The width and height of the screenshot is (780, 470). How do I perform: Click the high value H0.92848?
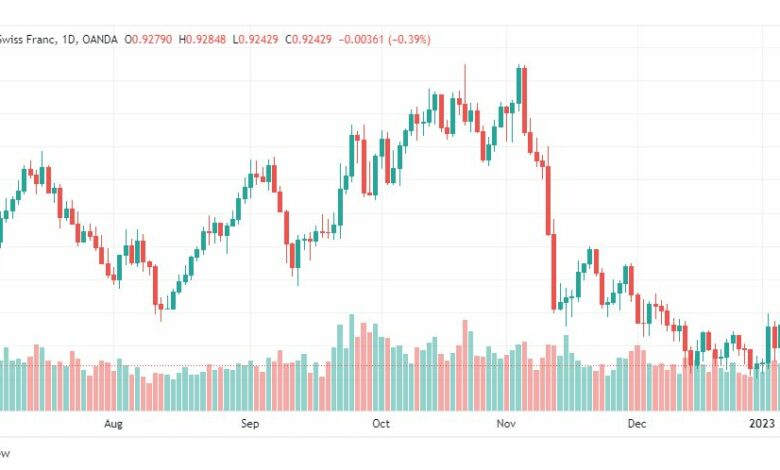(202, 39)
